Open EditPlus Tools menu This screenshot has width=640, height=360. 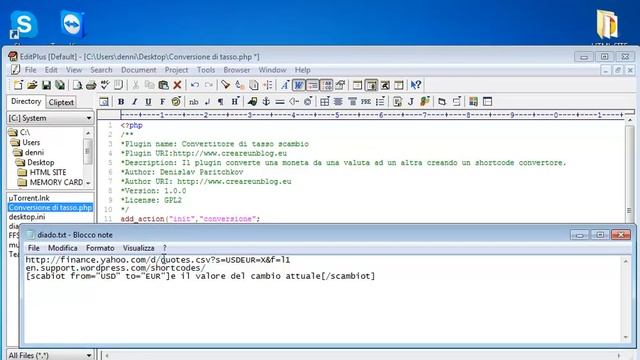tap(206, 70)
